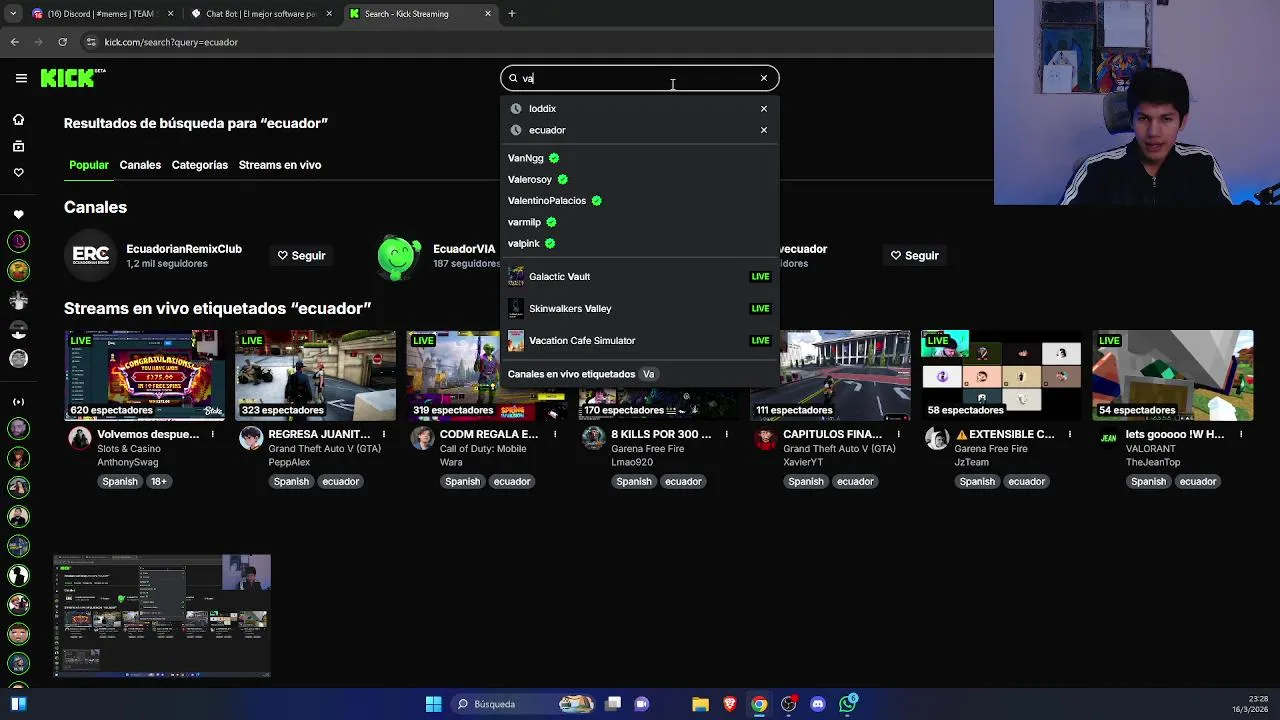Viewport: 1280px width, 720px height.
Task: Open Brave browser from taskbar
Action: pos(730,704)
